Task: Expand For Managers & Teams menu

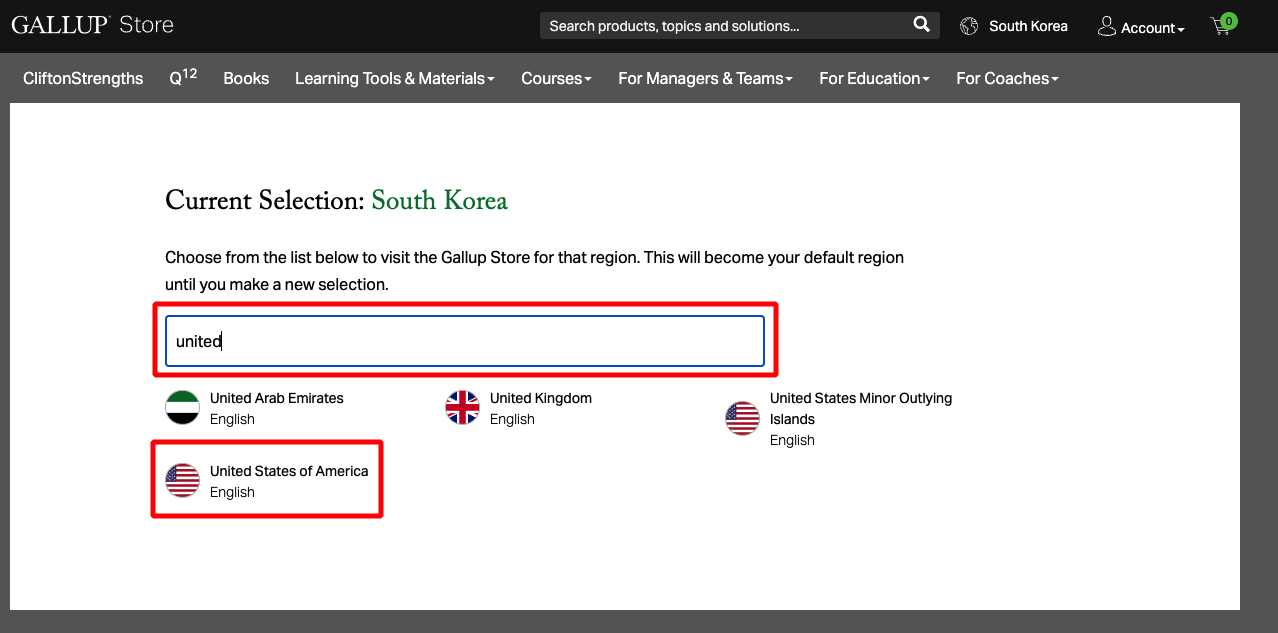Action: coord(705,78)
